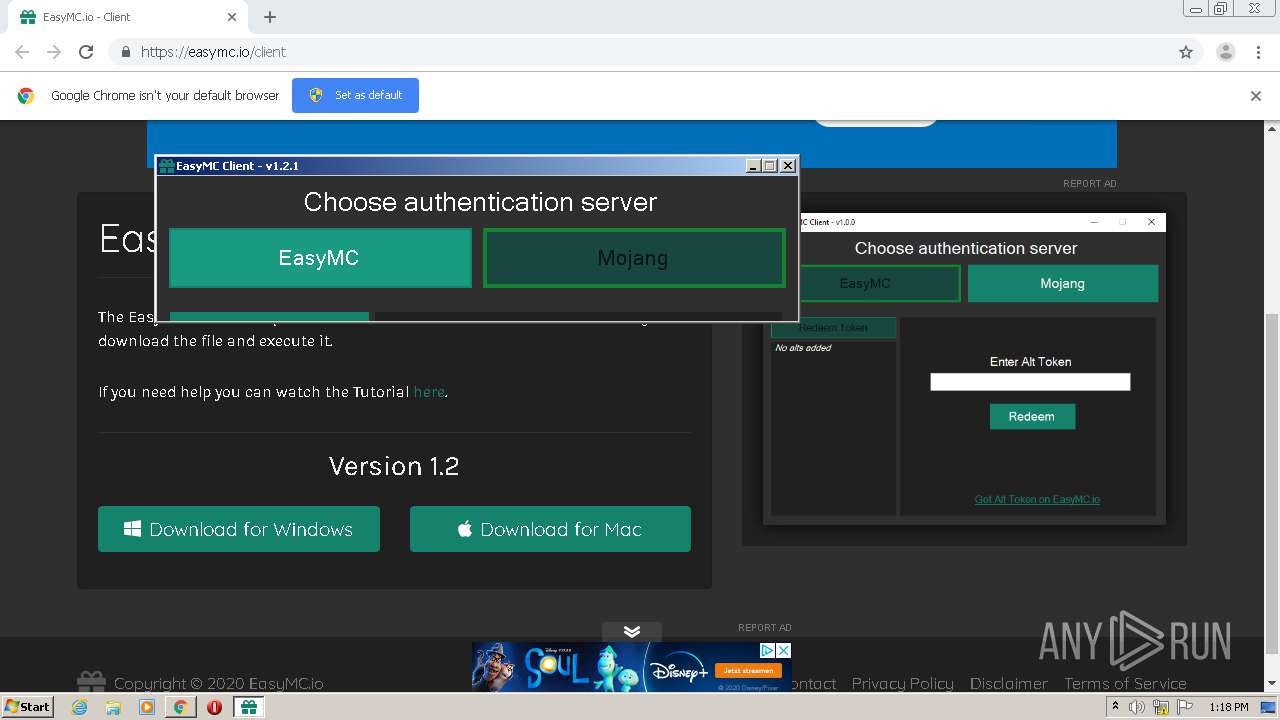The width and height of the screenshot is (1280, 720).
Task: Bookmark this page with star icon
Action: (1186, 52)
